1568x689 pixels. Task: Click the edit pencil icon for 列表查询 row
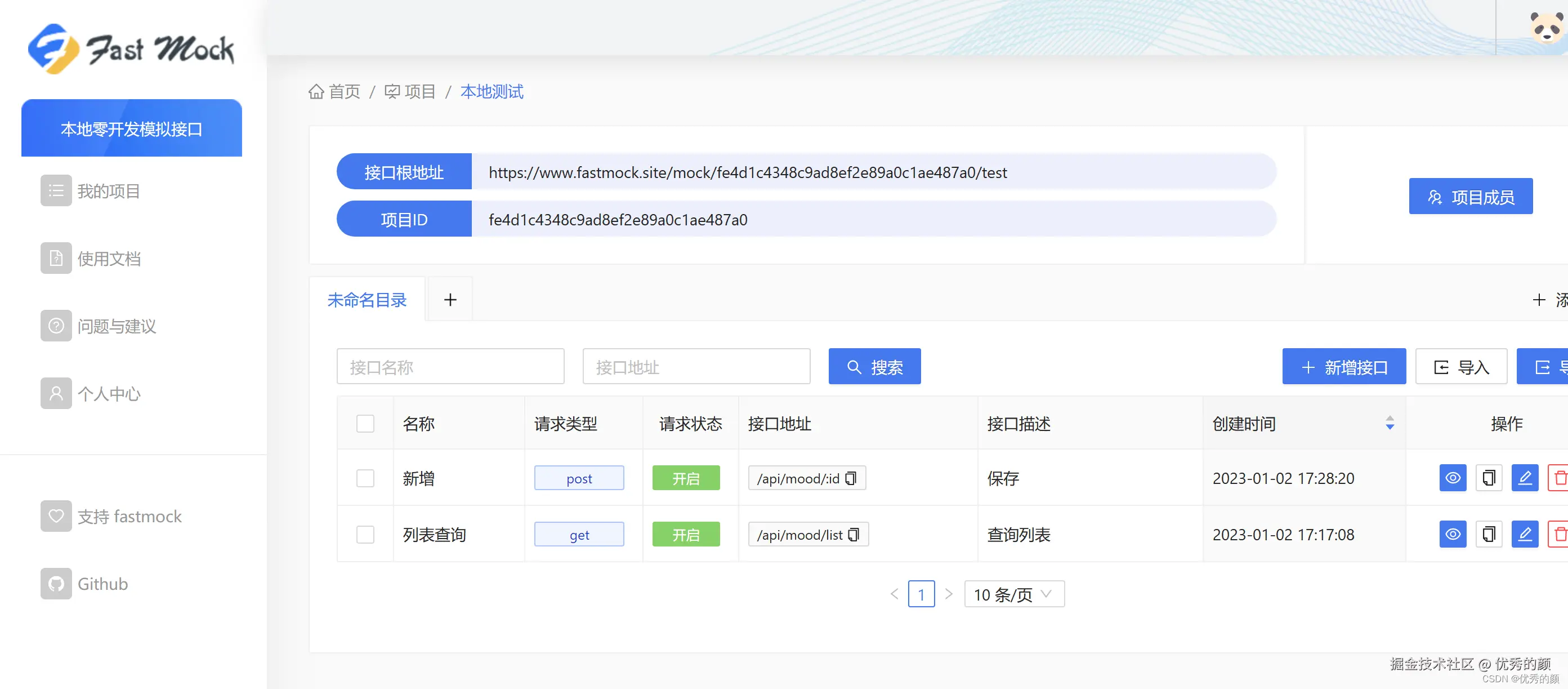pos(1524,534)
